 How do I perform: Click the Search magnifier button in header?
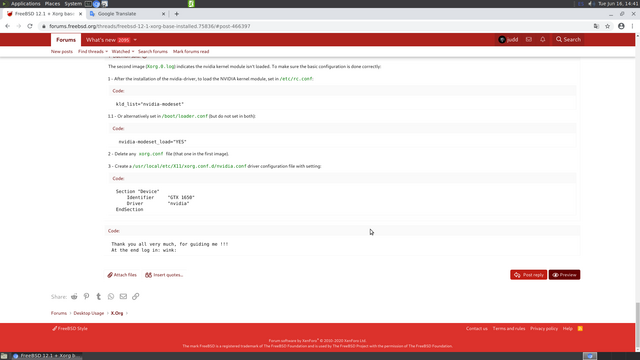click(568, 40)
